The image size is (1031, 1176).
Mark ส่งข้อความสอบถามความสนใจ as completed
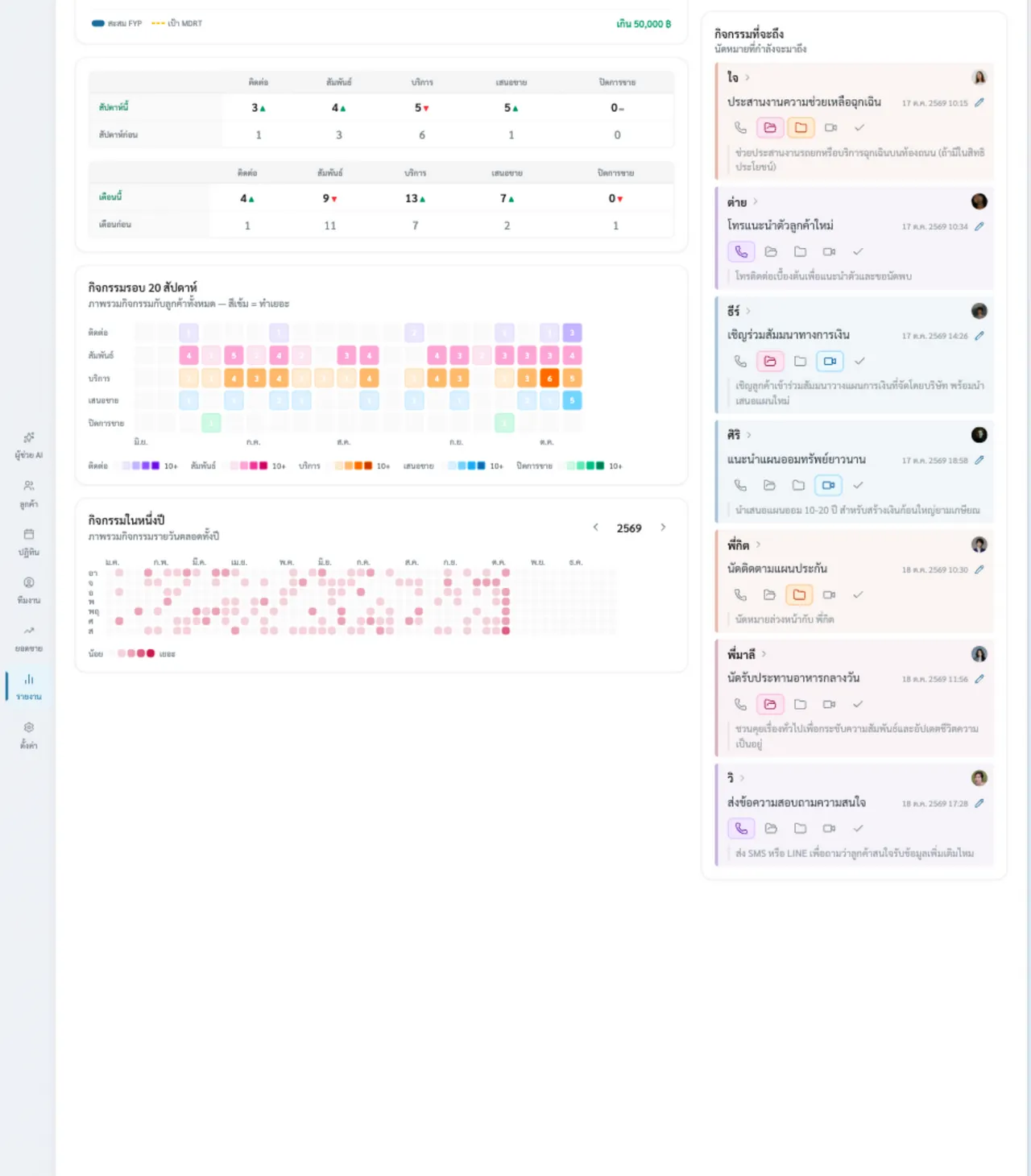coord(859,829)
